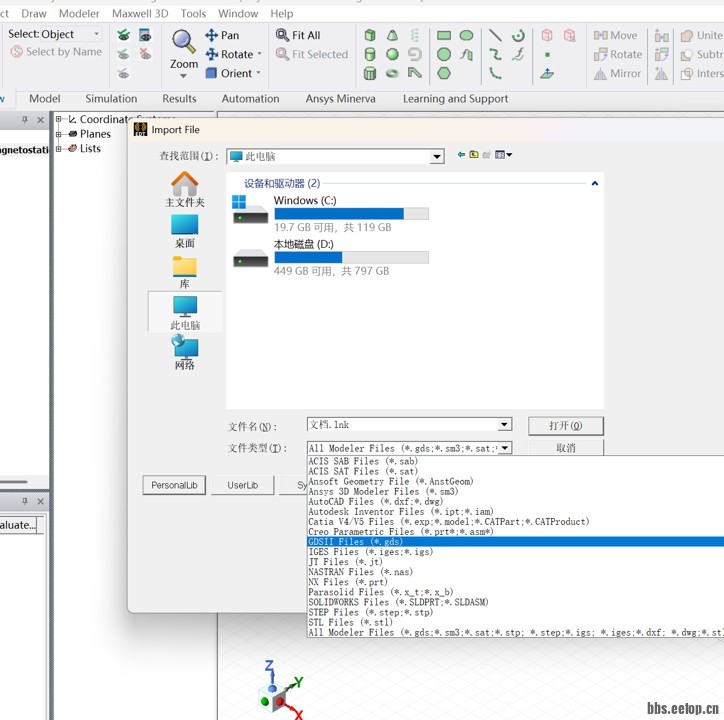Image resolution: width=724 pixels, height=720 pixels.
Task: Draw a straight line
Action: coord(495,35)
